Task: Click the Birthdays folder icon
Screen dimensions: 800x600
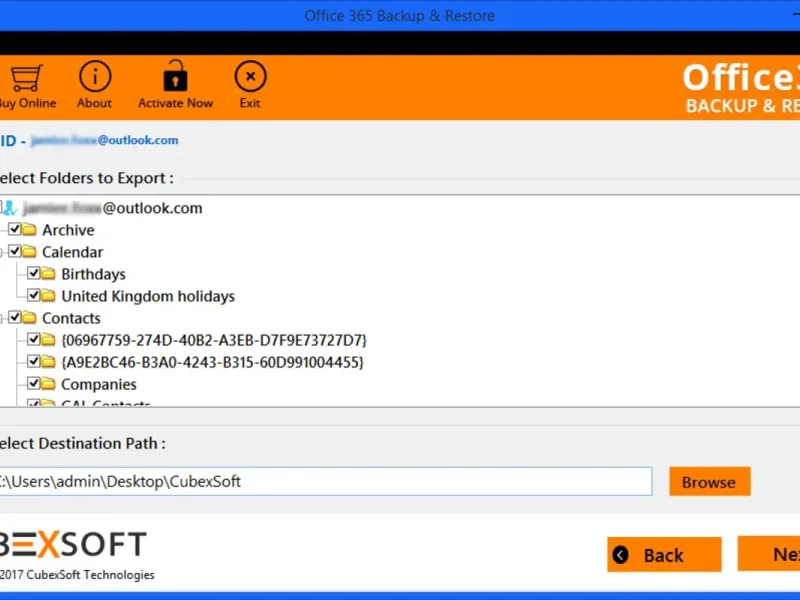Action: pyautogui.click(x=48, y=273)
